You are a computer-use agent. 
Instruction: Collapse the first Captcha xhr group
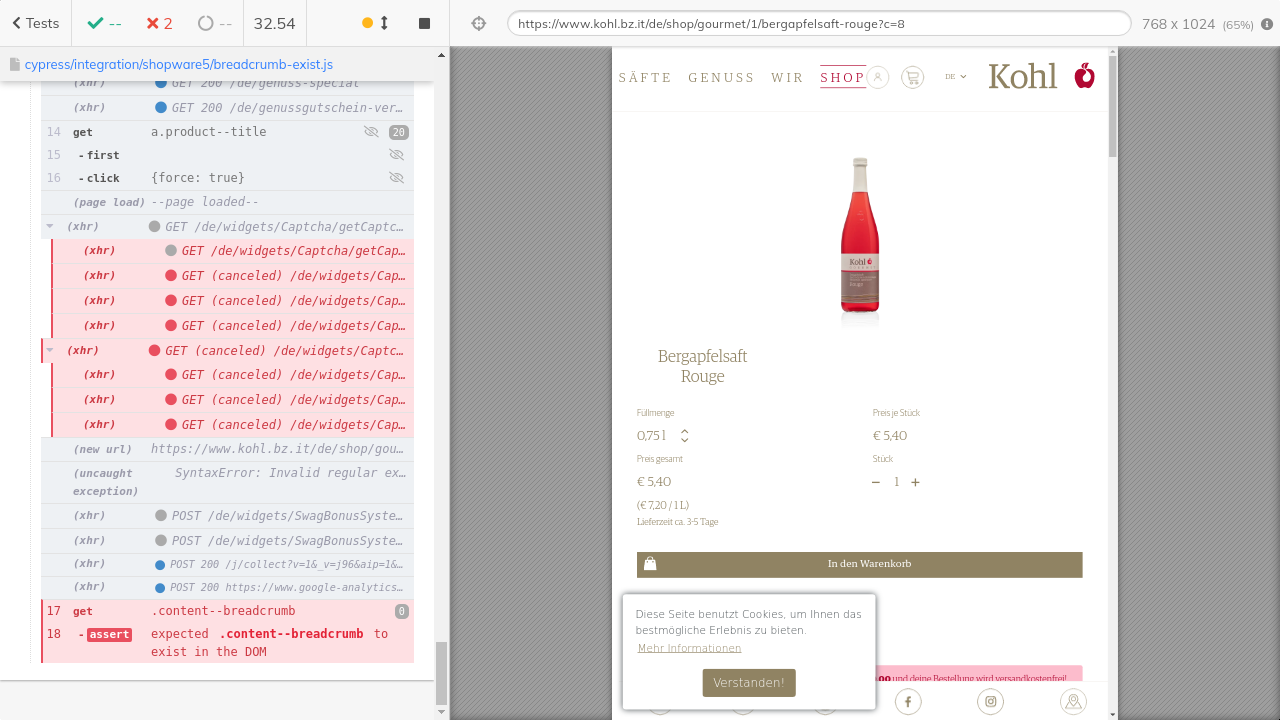click(50, 226)
